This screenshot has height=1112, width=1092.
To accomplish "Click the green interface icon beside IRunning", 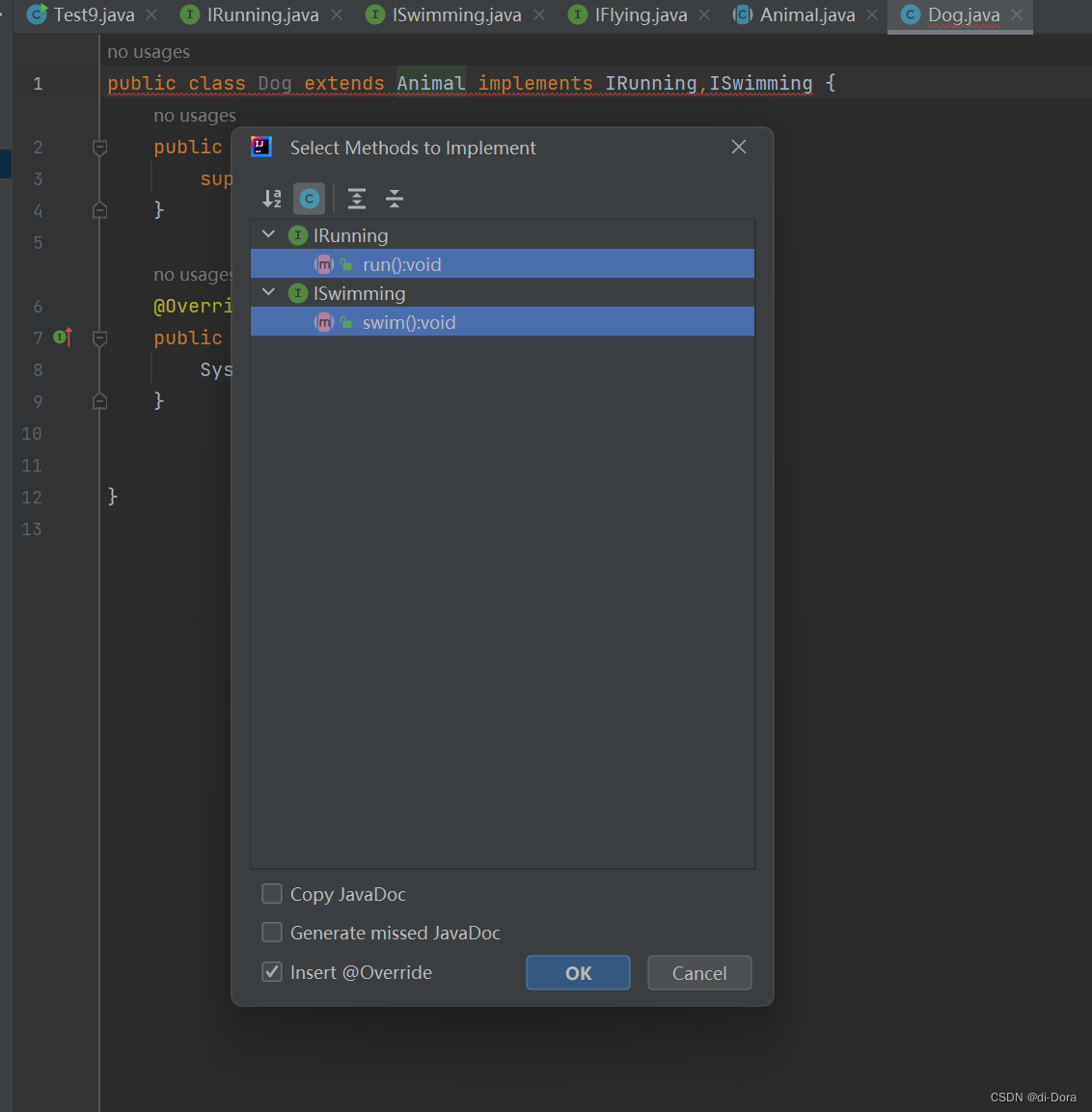I will pyautogui.click(x=298, y=234).
